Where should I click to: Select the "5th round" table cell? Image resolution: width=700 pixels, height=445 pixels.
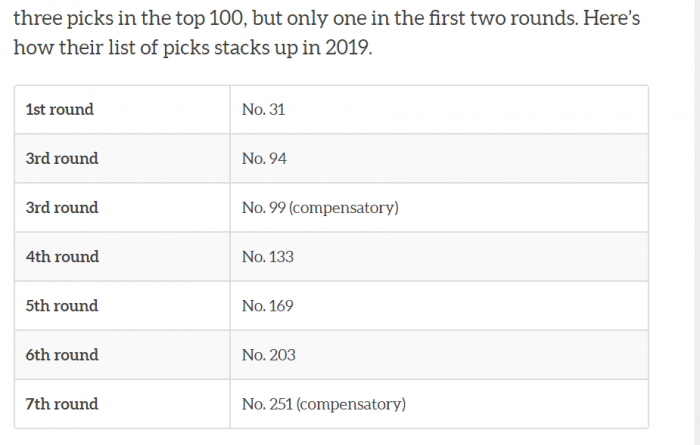pos(62,305)
